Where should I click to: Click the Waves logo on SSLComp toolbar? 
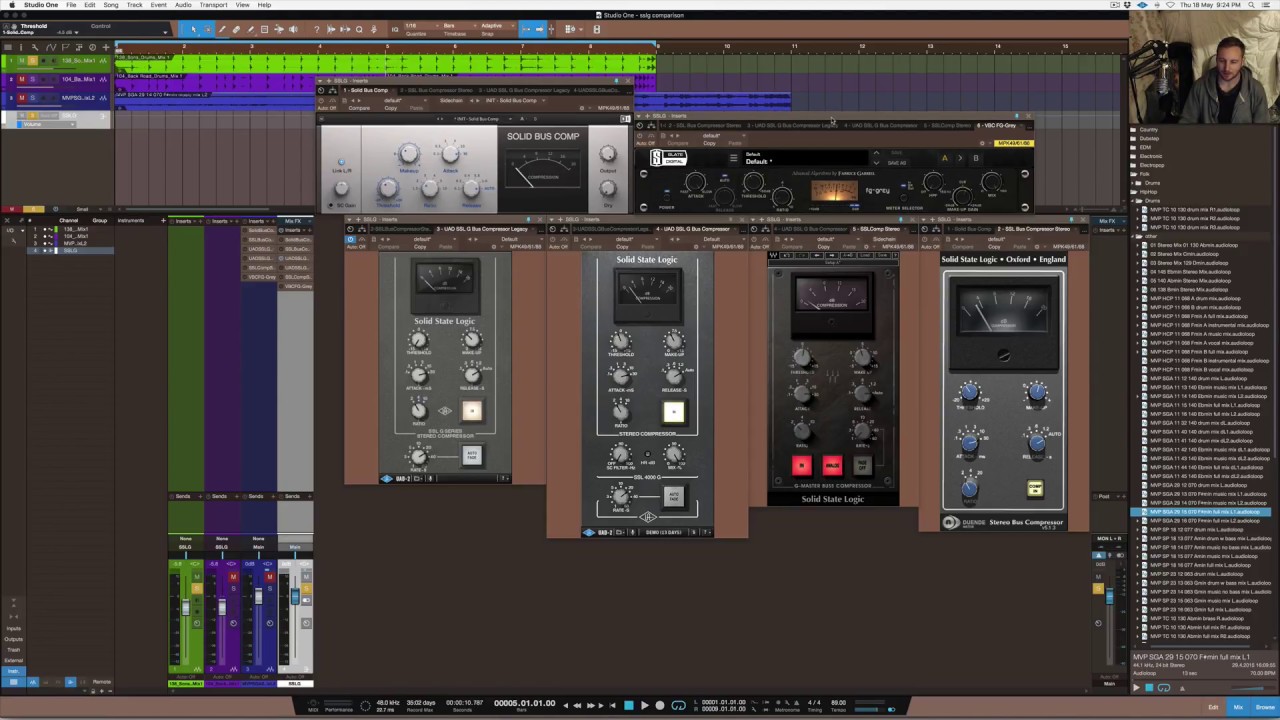(774, 256)
